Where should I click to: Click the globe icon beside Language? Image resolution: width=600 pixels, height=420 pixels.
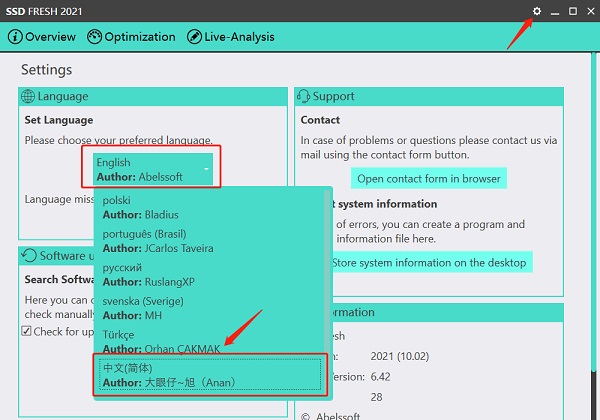(x=28, y=96)
